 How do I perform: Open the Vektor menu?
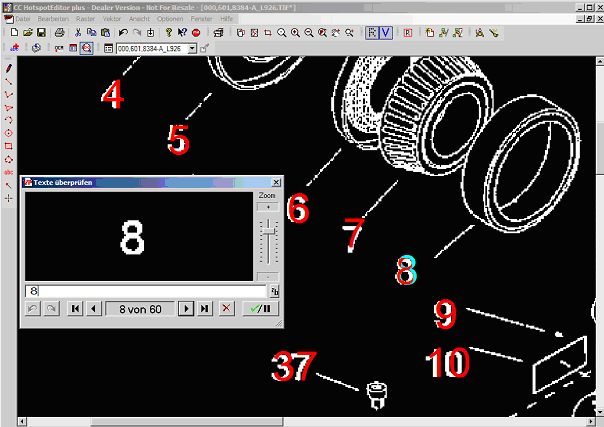tap(112, 18)
